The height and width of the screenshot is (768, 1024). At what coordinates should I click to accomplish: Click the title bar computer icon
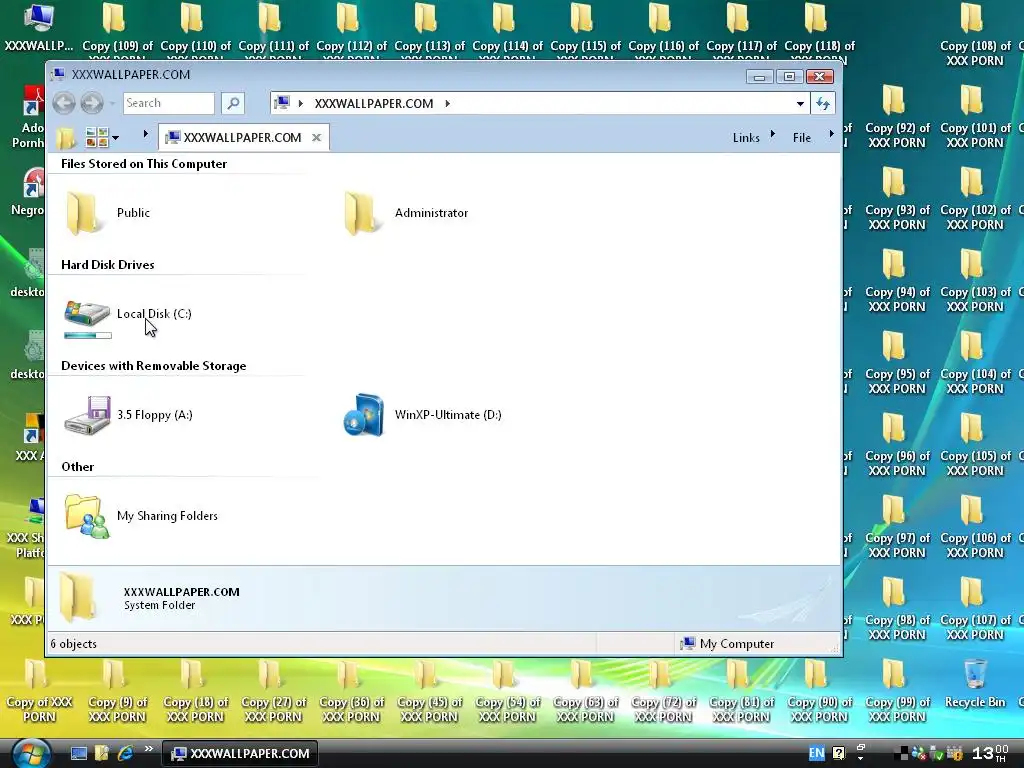(58, 74)
